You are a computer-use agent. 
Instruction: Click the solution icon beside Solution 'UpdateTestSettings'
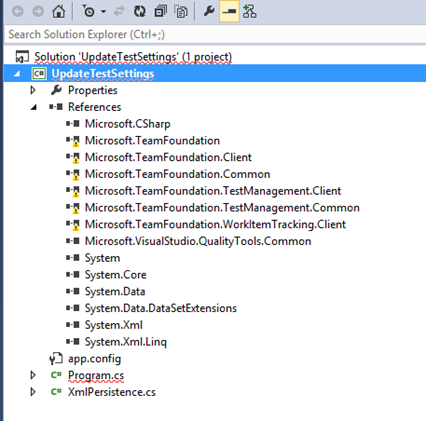[x=22, y=57]
